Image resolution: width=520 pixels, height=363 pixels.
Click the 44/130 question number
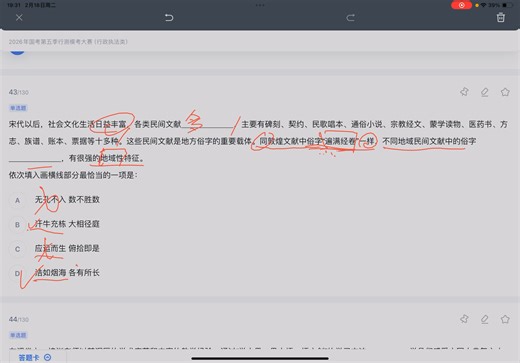pyautogui.click(x=19, y=319)
